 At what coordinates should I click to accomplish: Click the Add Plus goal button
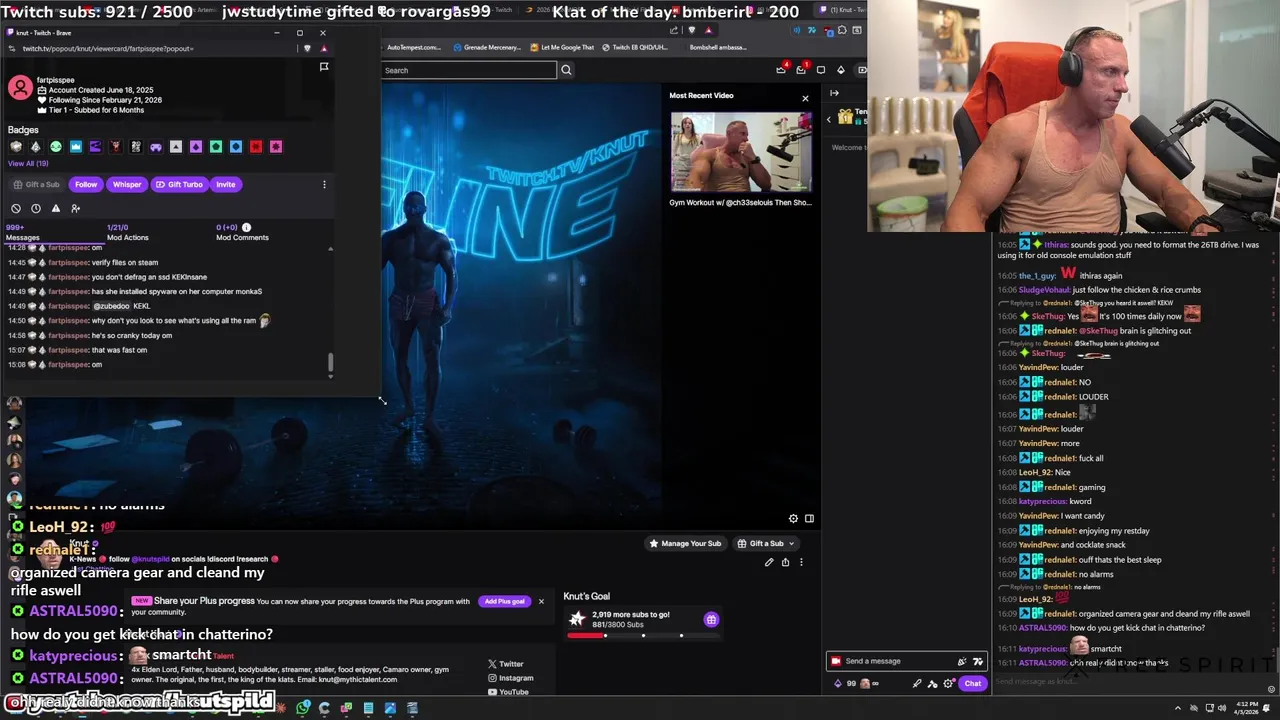(504, 601)
